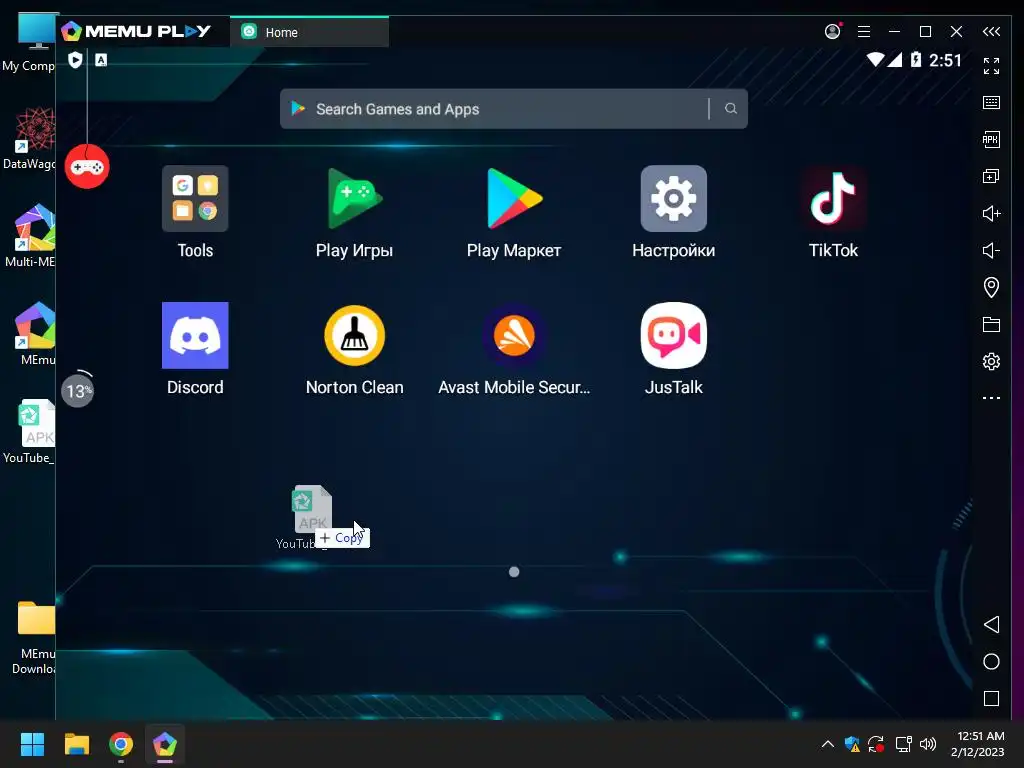Open multi-window sidebar icon
Image resolution: width=1024 pixels, height=768 pixels.
pos(991,176)
